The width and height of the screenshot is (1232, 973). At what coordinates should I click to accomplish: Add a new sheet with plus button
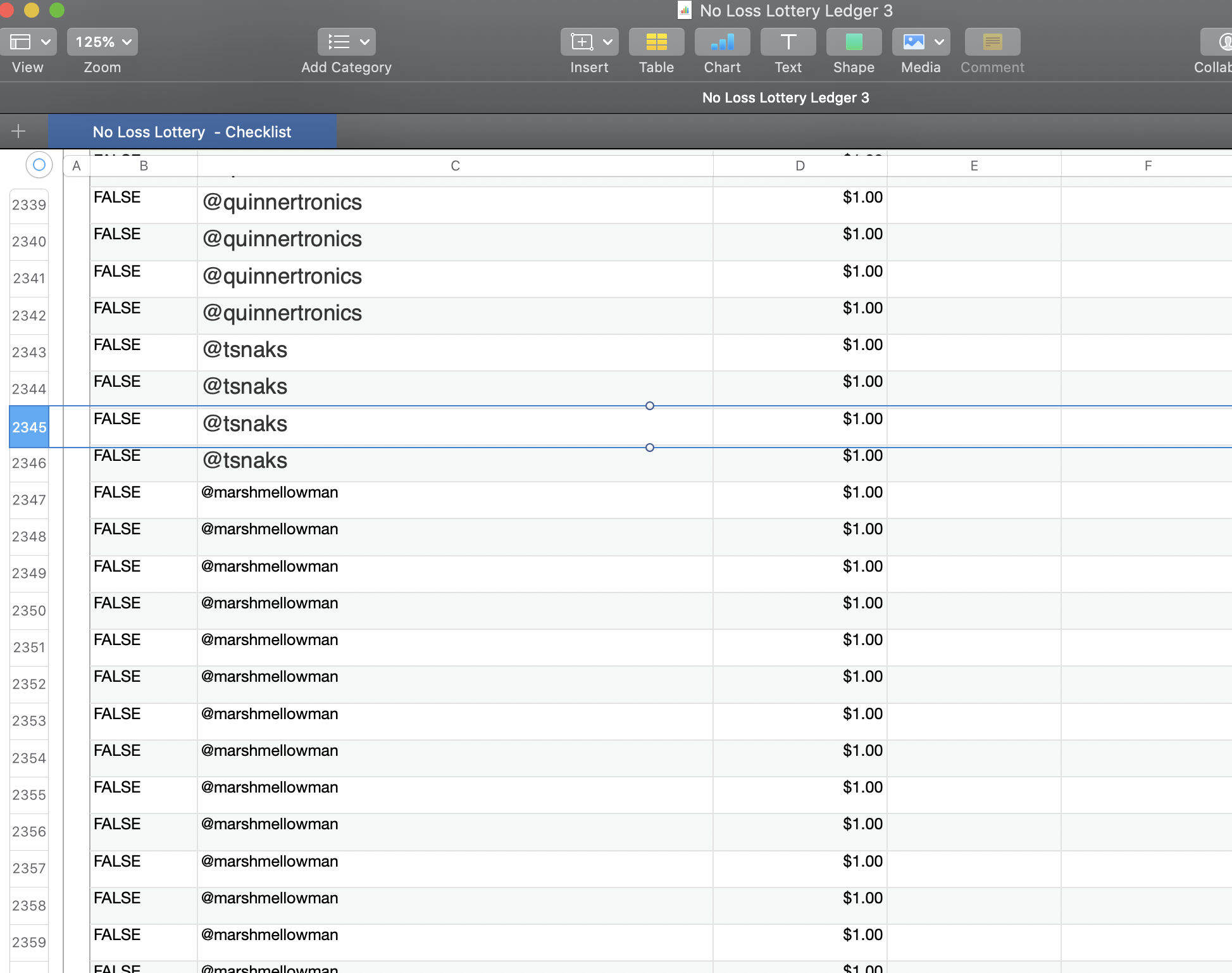pyautogui.click(x=18, y=131)
